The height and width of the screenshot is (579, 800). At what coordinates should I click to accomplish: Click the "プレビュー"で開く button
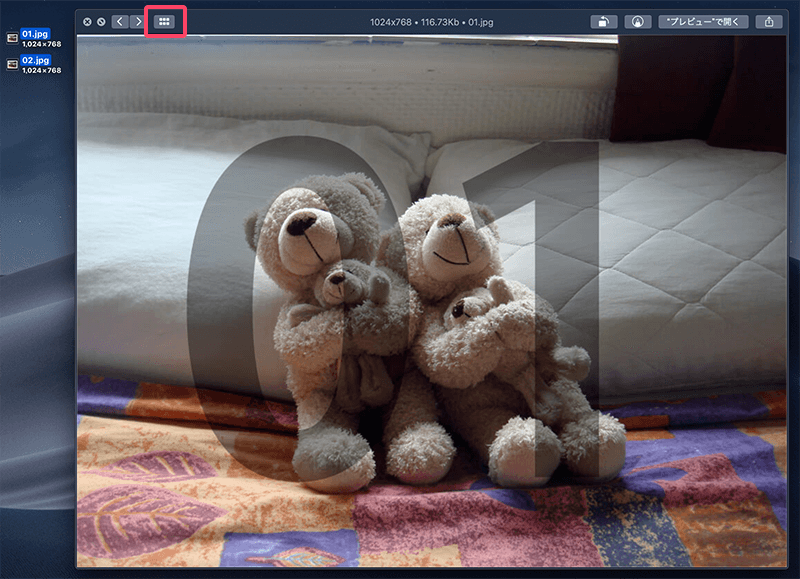[x=703, y=22]
